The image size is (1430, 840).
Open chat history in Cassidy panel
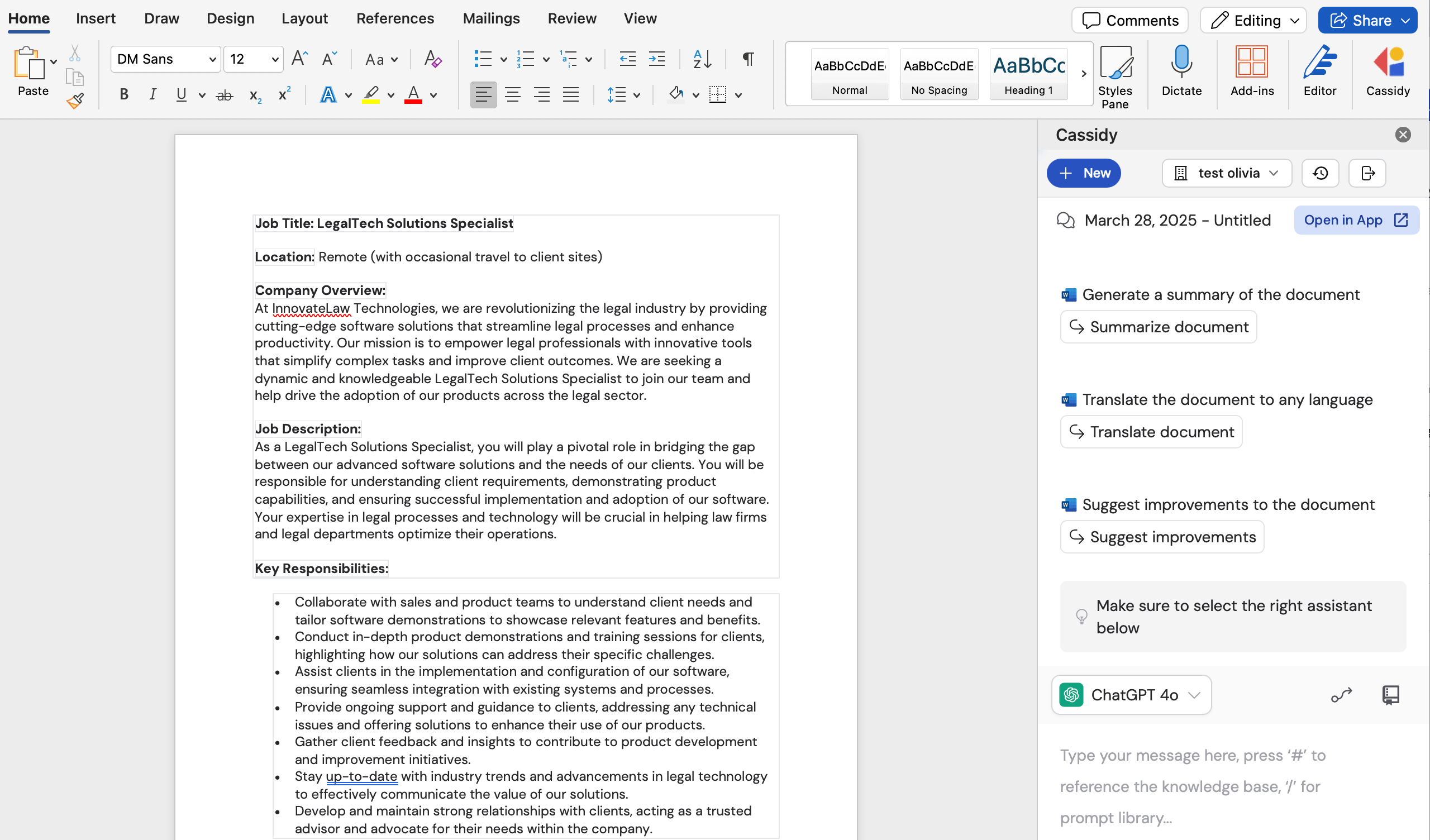click(1320, 173)
